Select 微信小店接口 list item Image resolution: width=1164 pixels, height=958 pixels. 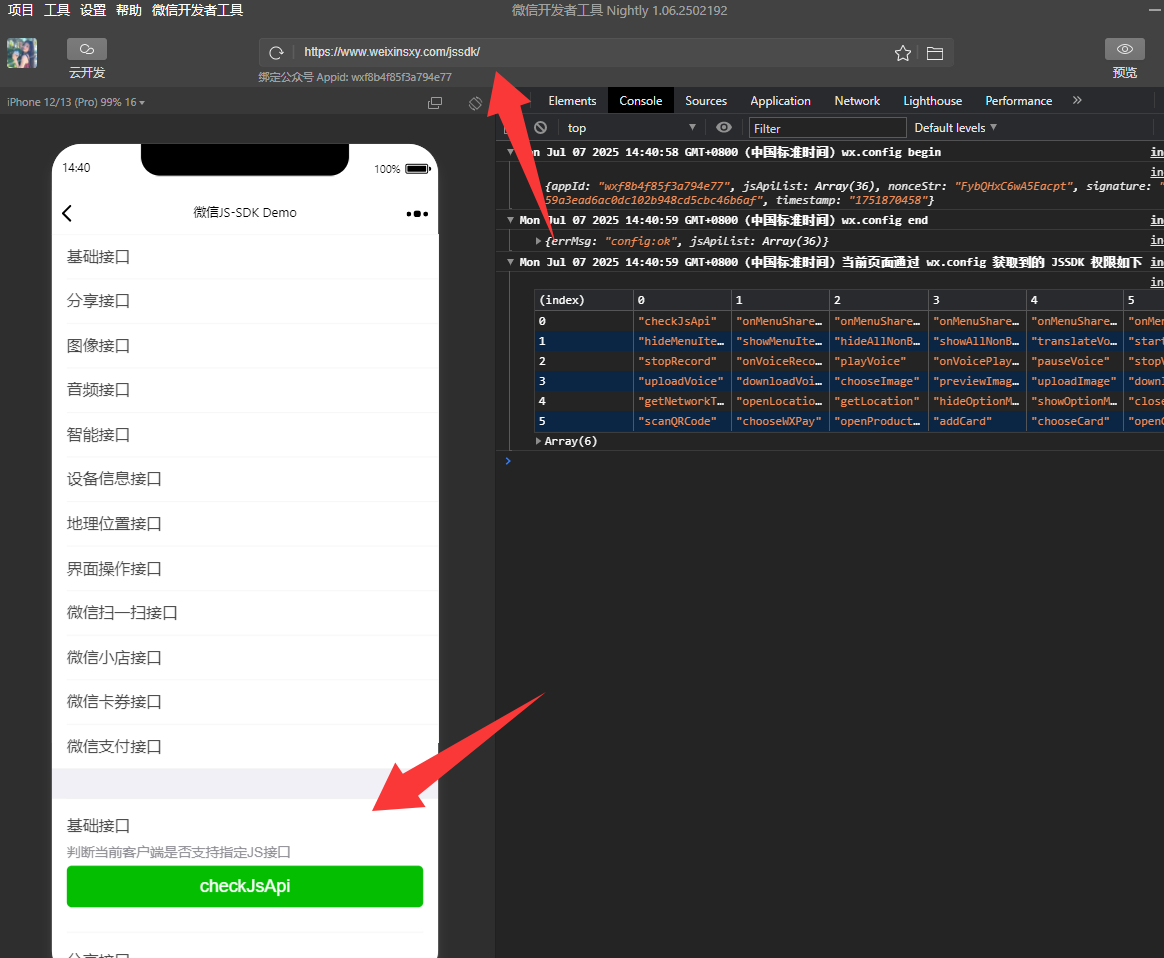(x=245, y=657)
